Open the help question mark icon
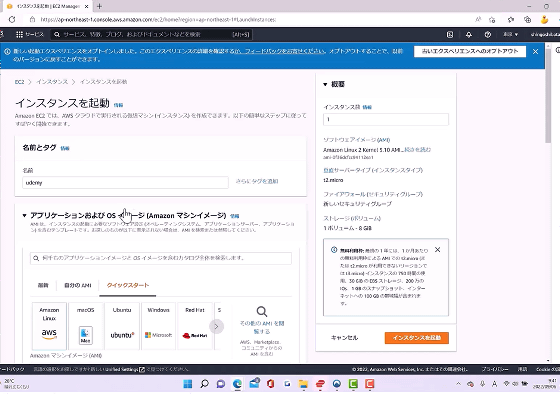Screen dimensions: 560x394 point(488,34)
